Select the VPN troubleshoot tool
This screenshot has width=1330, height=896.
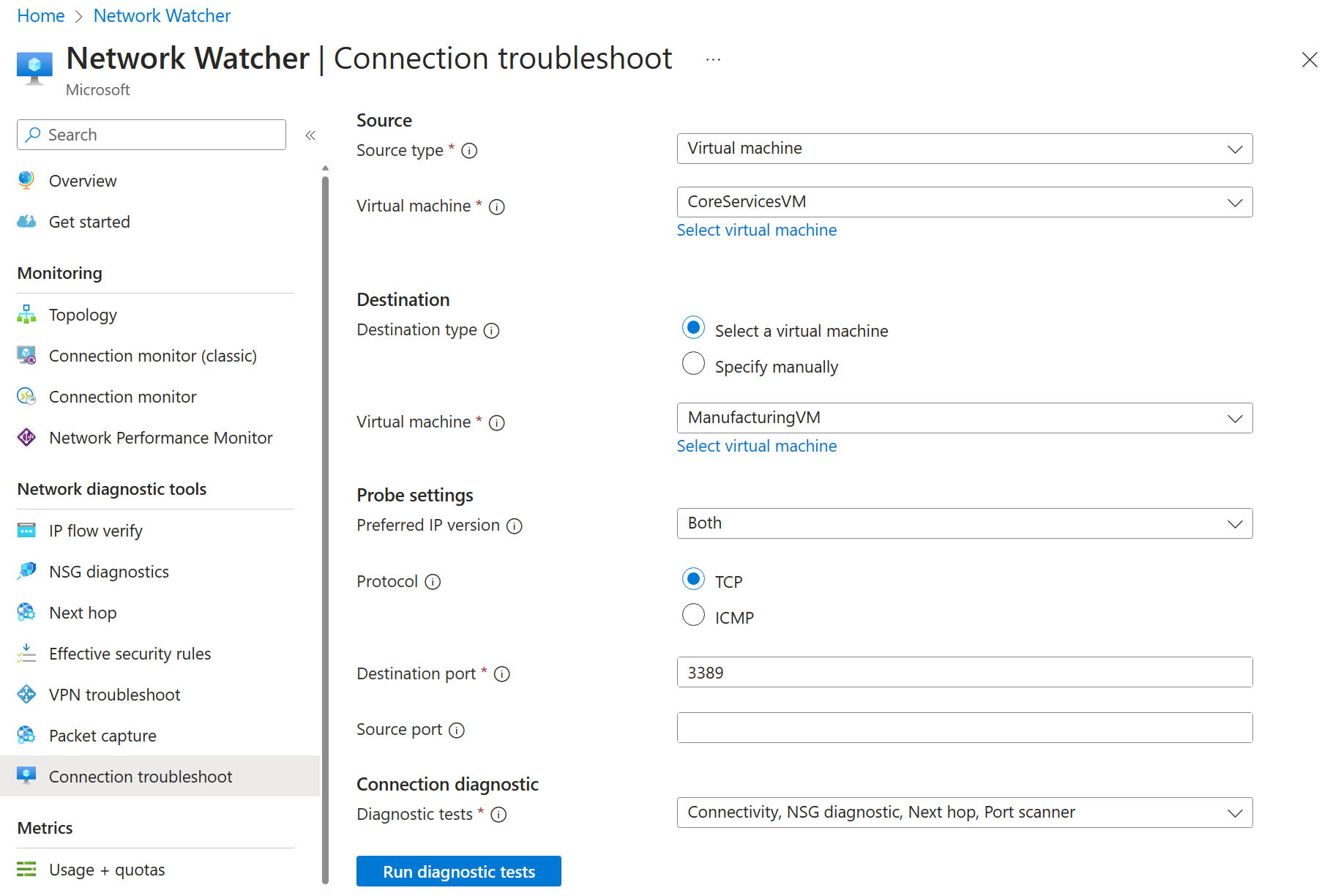pyautogui.click(x=114, y=694)
